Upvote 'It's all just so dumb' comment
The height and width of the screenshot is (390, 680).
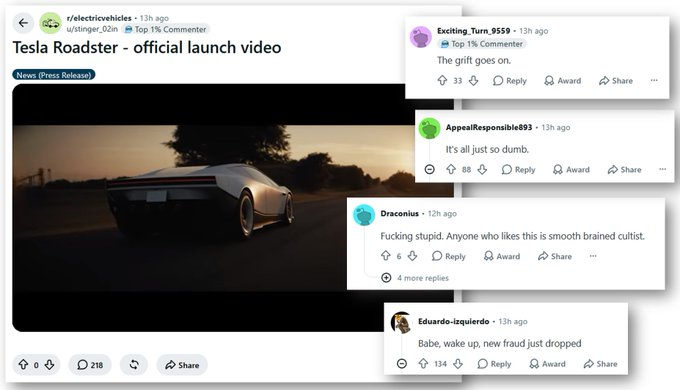451,169
